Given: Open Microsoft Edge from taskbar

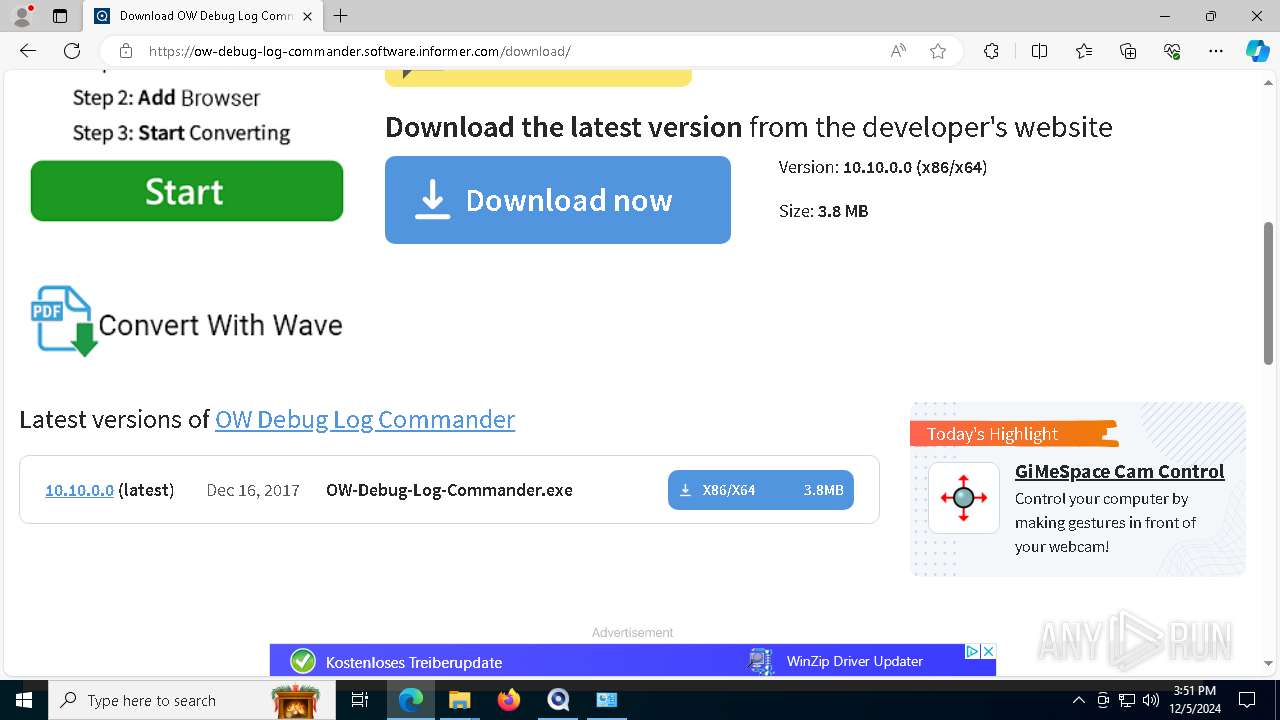Looking at the screenshot, I should tap(411, 700).
